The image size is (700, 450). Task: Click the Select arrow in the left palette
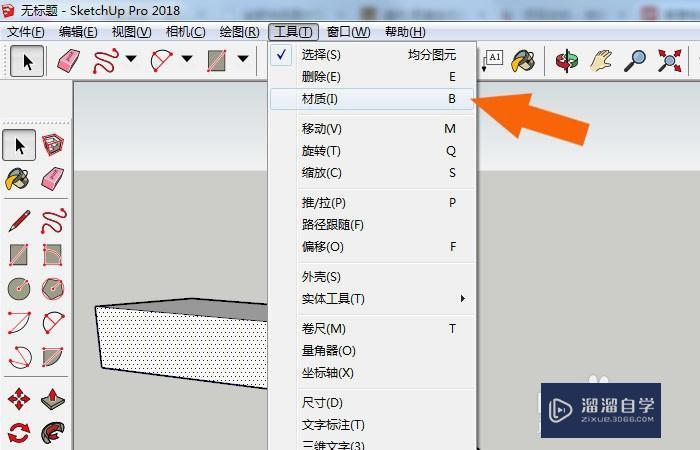coord(19,145)
